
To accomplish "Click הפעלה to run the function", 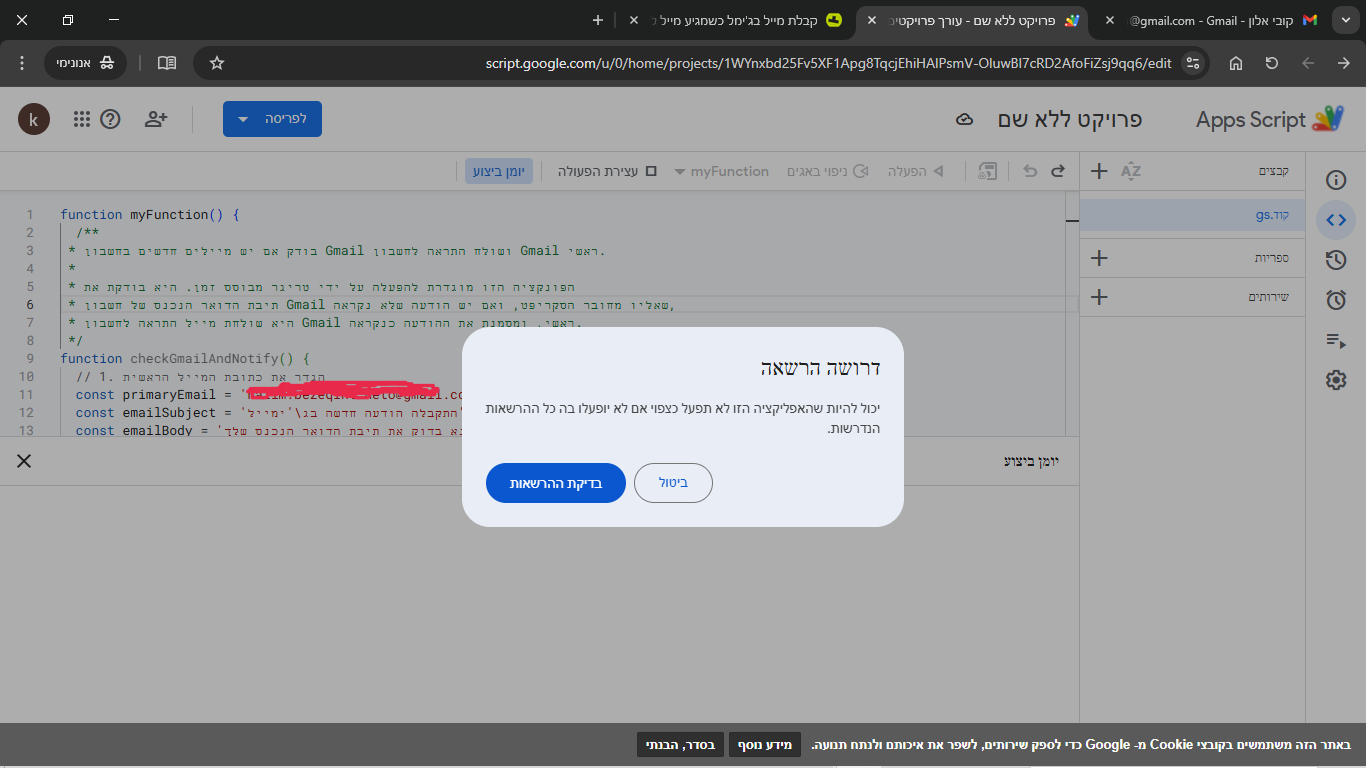I will [915, 171].
